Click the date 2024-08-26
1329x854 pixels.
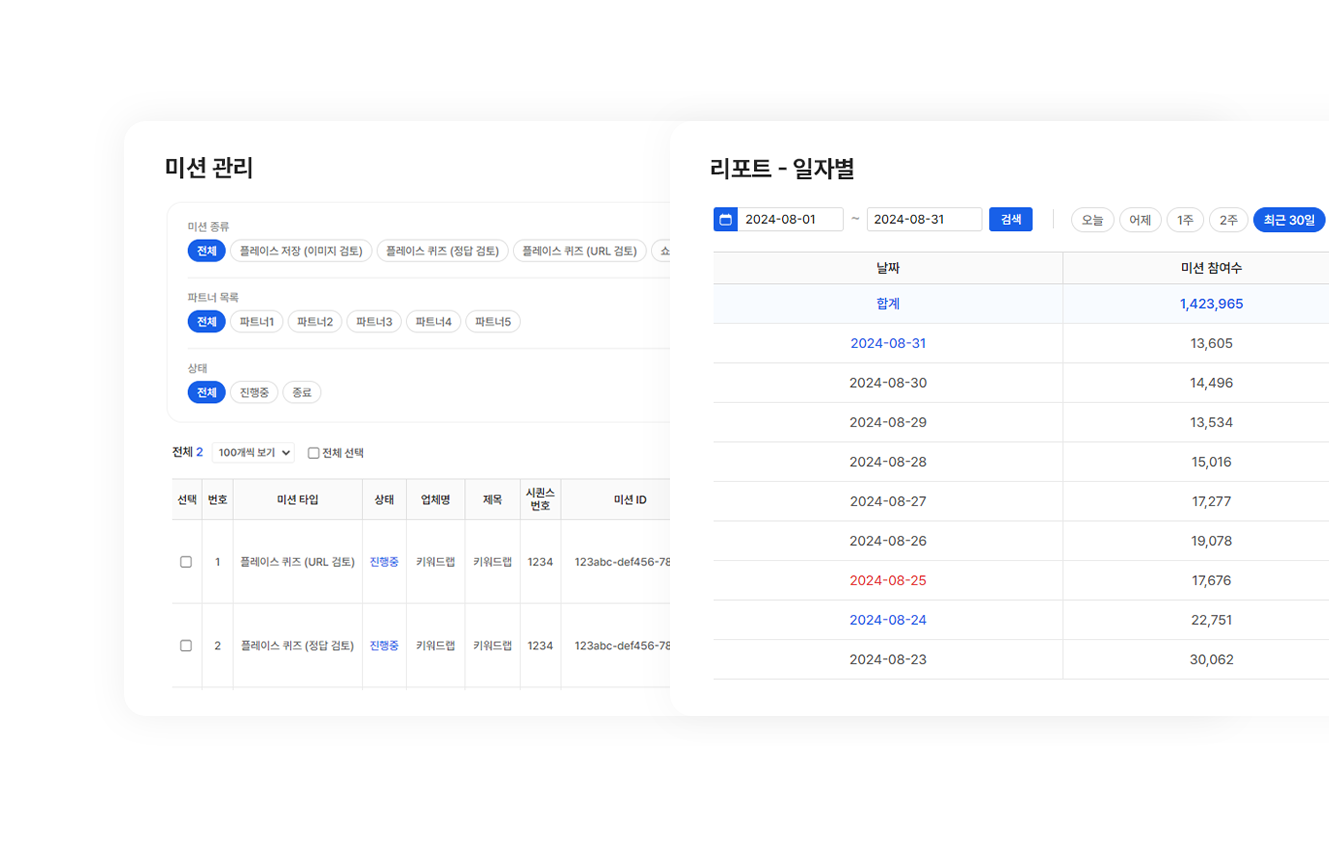coord(888,541)
